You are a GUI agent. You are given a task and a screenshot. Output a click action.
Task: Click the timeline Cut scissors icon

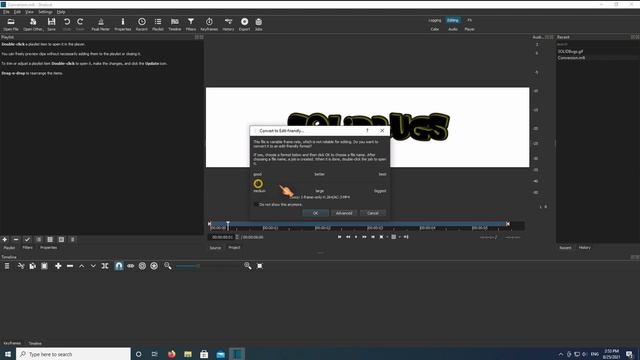pos(21,266)
